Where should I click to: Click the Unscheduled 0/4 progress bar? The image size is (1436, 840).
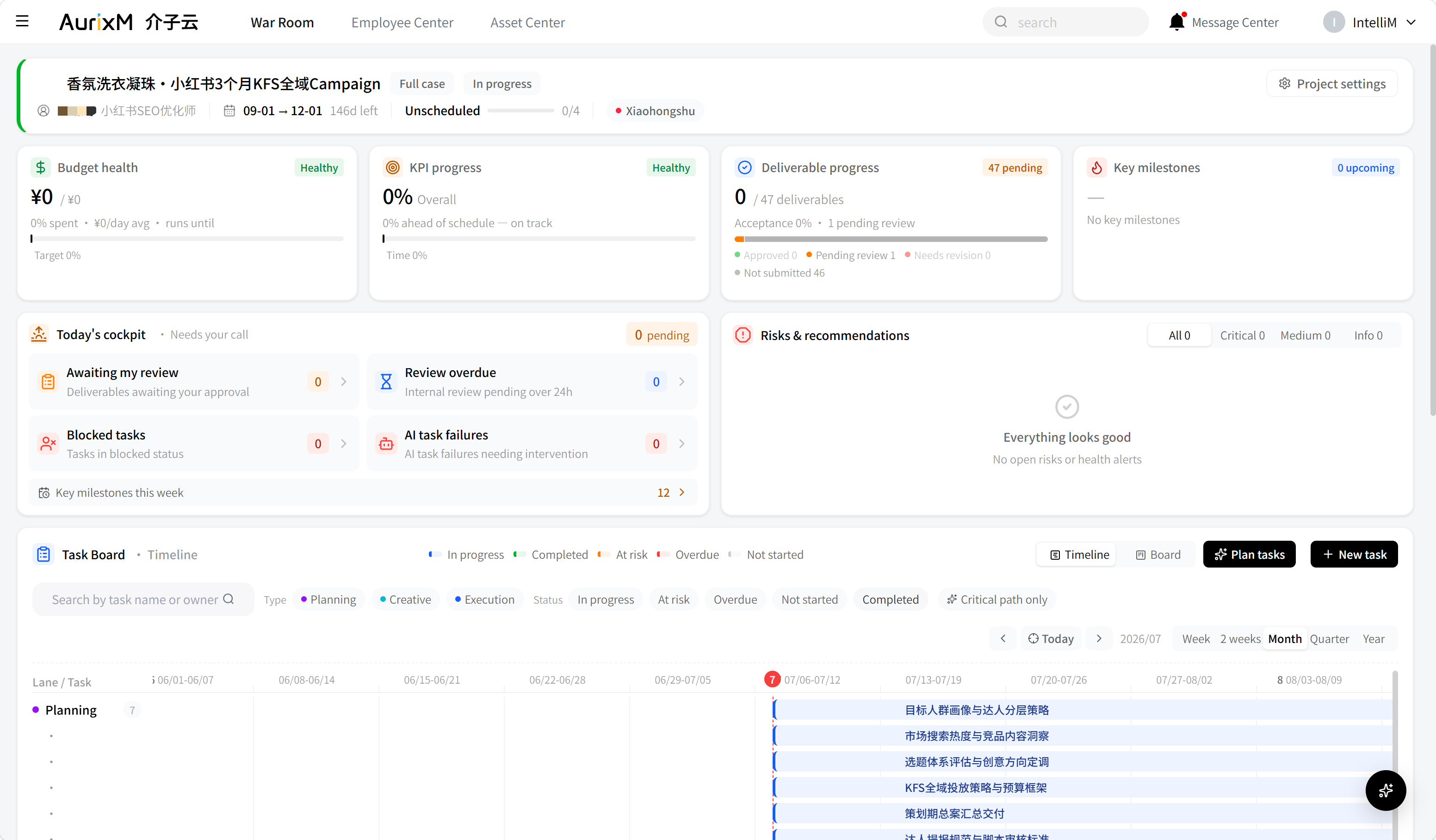pyautogui.click(x=520, y=111)
